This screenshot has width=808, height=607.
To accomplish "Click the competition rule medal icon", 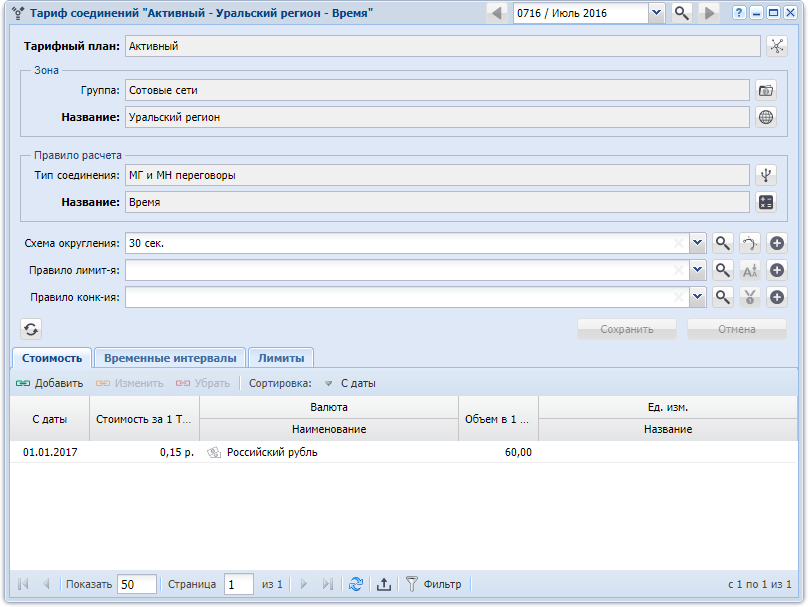I will tap(750, 297).
